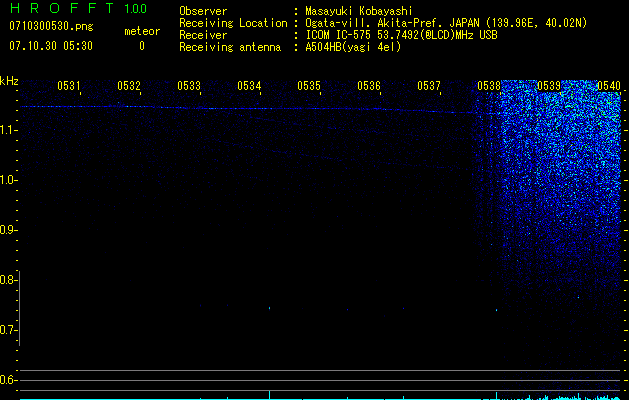Click the 0540 time marker
The width and height of the screenshot is (629, 400).
pyautogui.click(x=609, y=86)
